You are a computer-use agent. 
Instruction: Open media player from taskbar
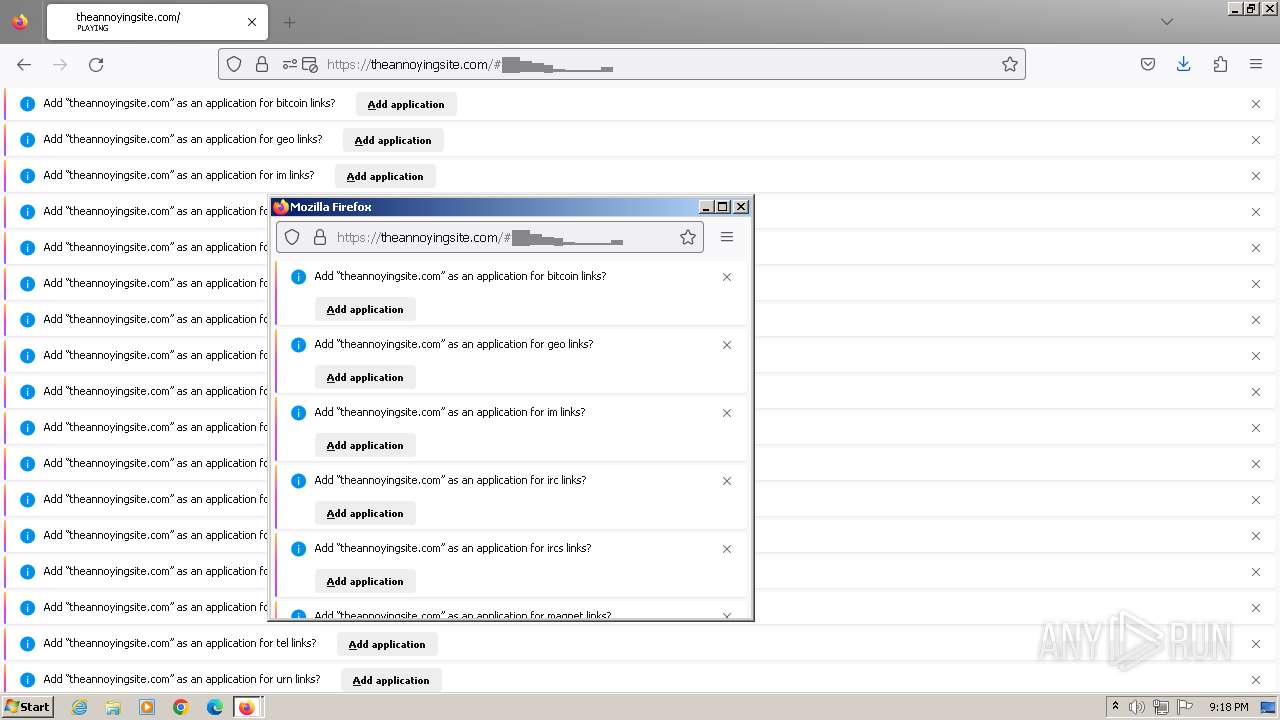pyautogui.click(x=147, y=707)
